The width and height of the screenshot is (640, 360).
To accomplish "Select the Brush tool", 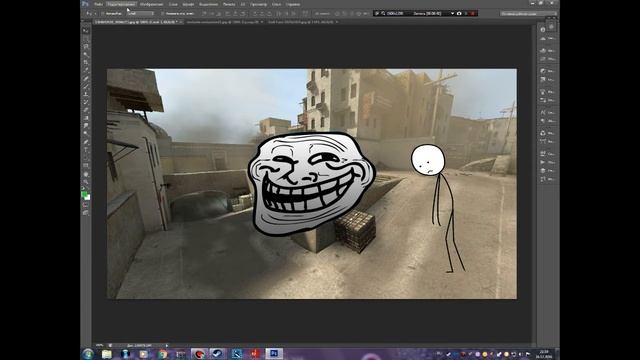I will point(86,86).
